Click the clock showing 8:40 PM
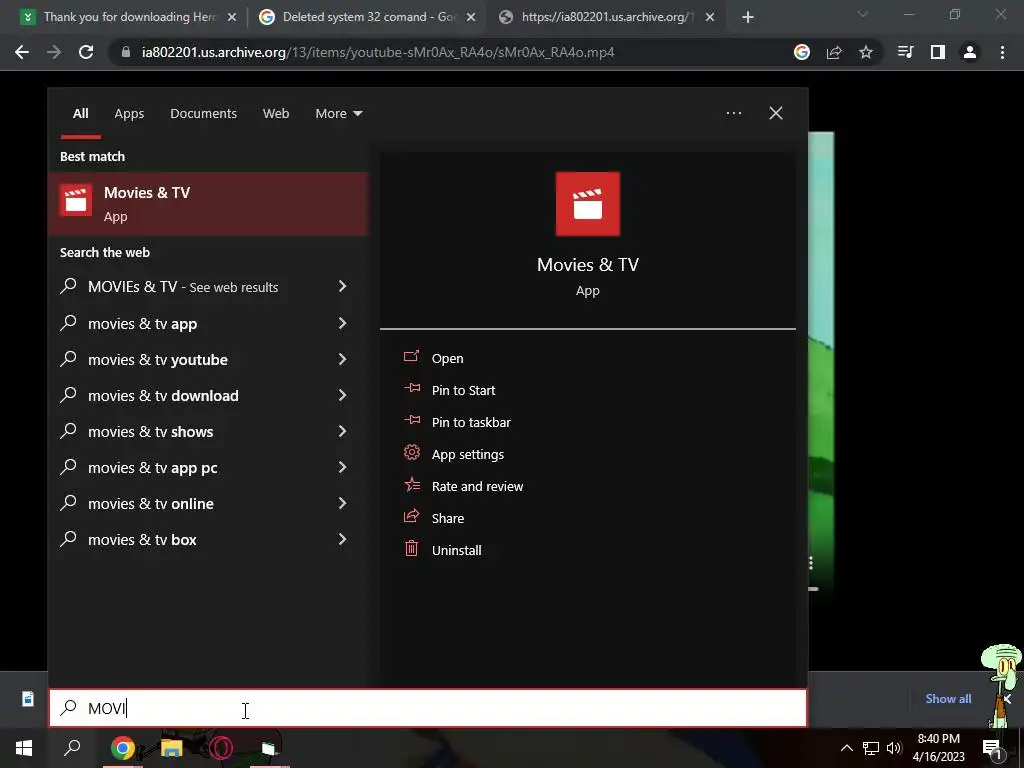This screenshot has height=768, width=1024. click(938, 739)
